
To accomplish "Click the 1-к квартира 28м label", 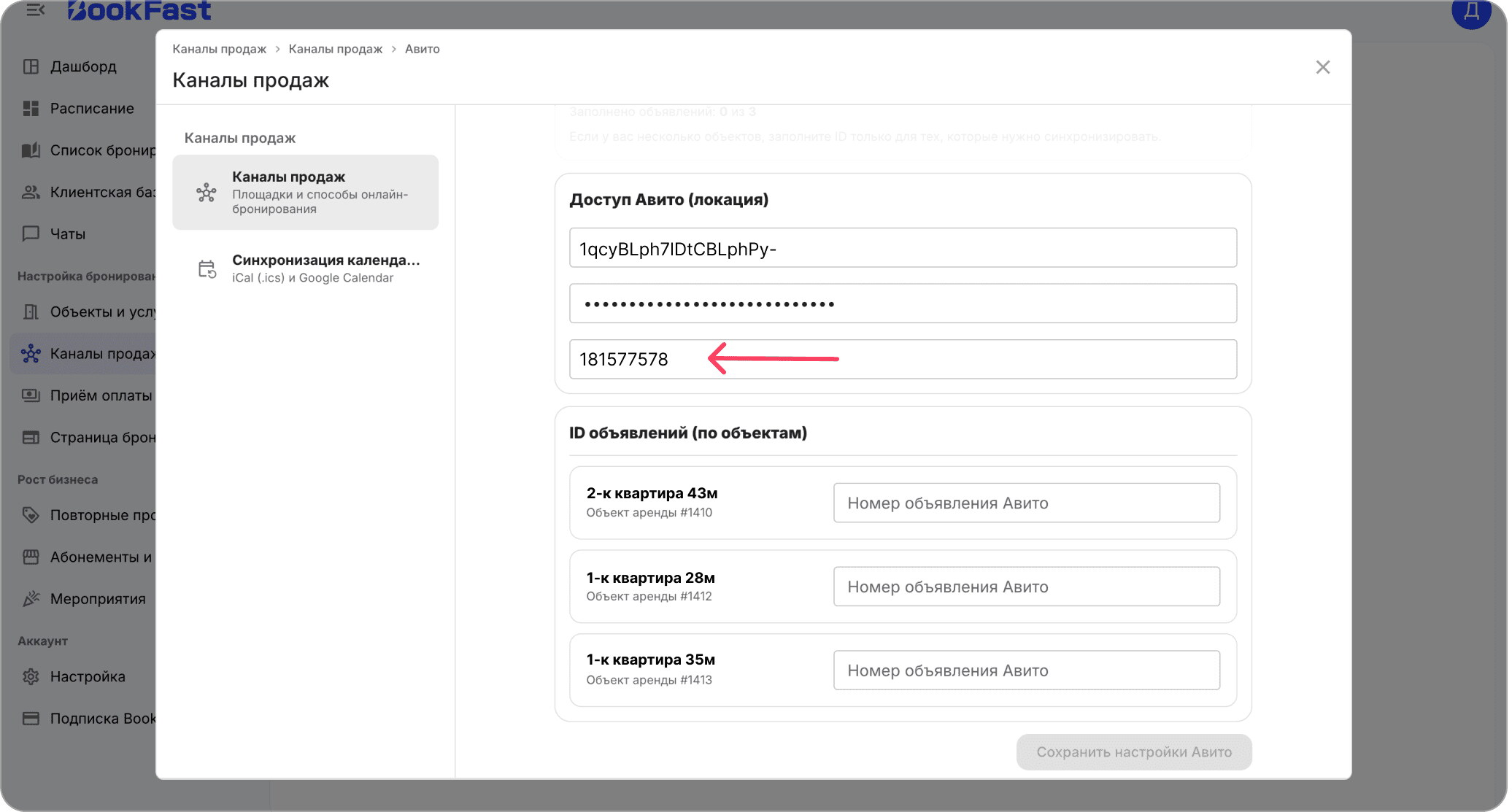I will pyautogui.click(x=651, y=578).
